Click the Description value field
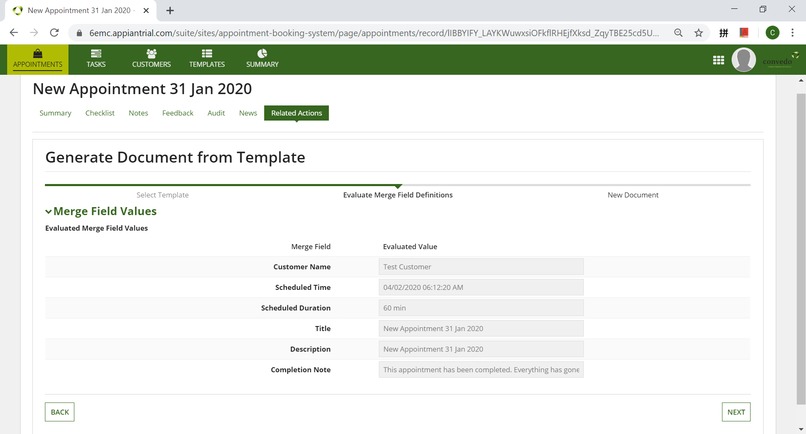This screenshot has width=806, height=434. point(481,349)
